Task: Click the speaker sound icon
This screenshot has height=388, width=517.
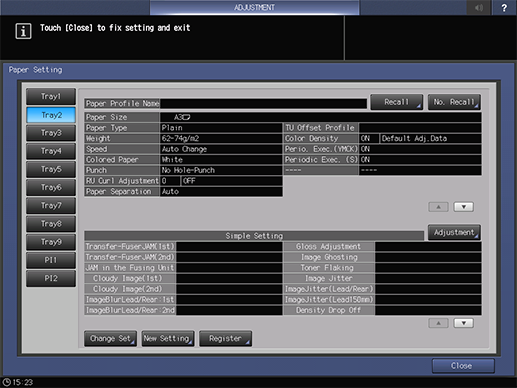Action: [479, 8]
